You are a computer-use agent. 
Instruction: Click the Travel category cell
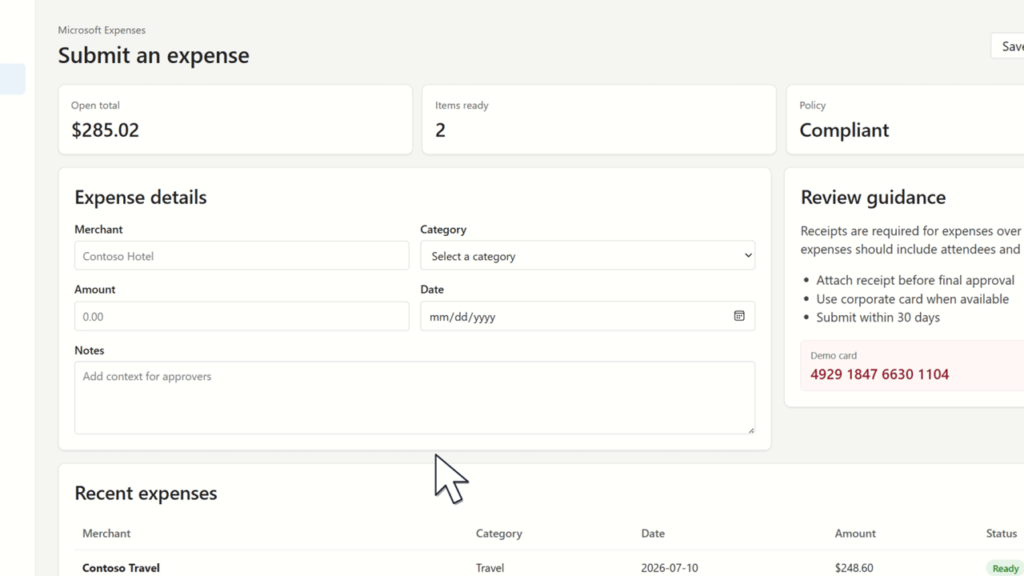[490, 568]
